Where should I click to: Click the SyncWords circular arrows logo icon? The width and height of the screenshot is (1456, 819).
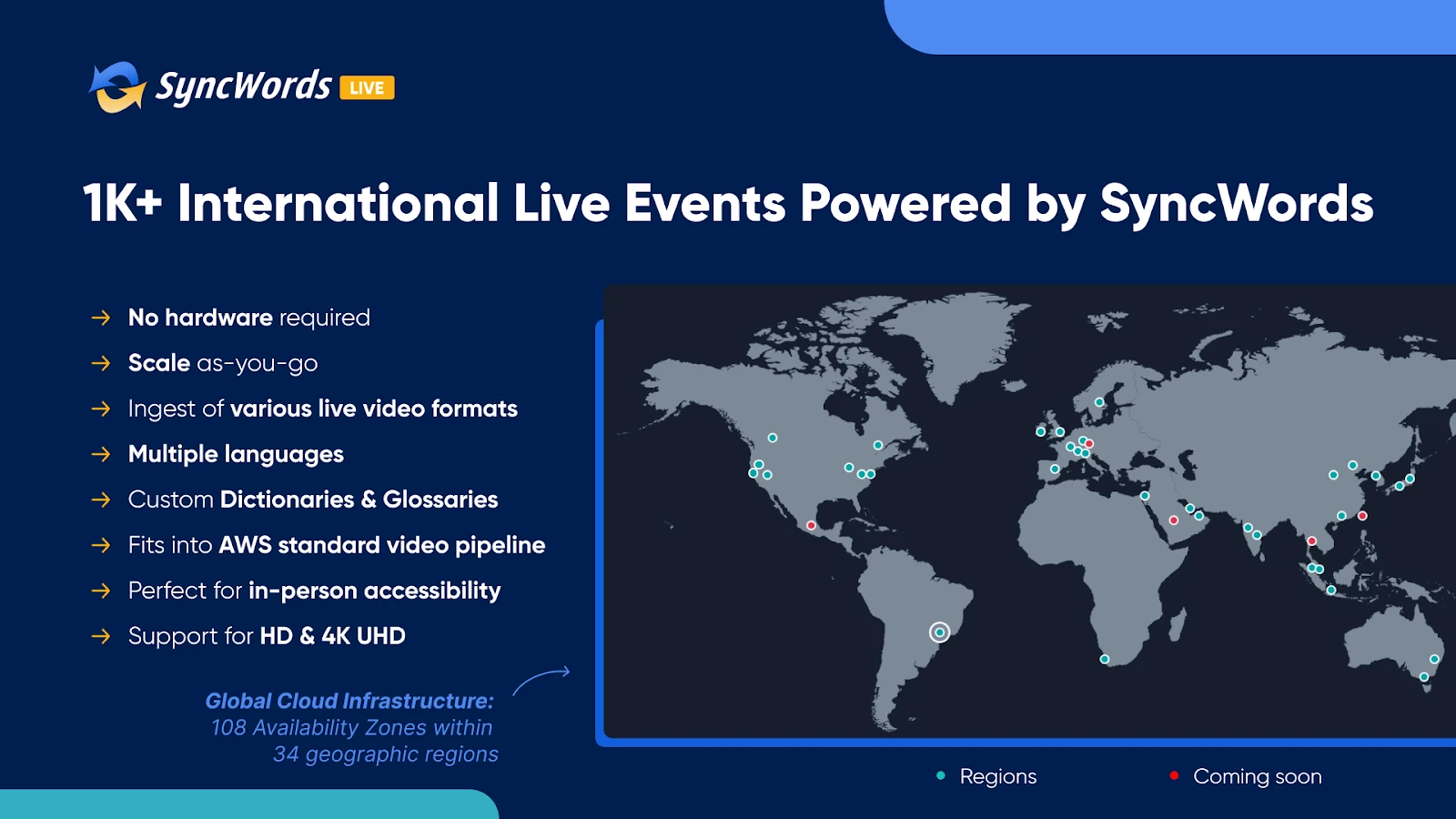[x=117, y=87]
